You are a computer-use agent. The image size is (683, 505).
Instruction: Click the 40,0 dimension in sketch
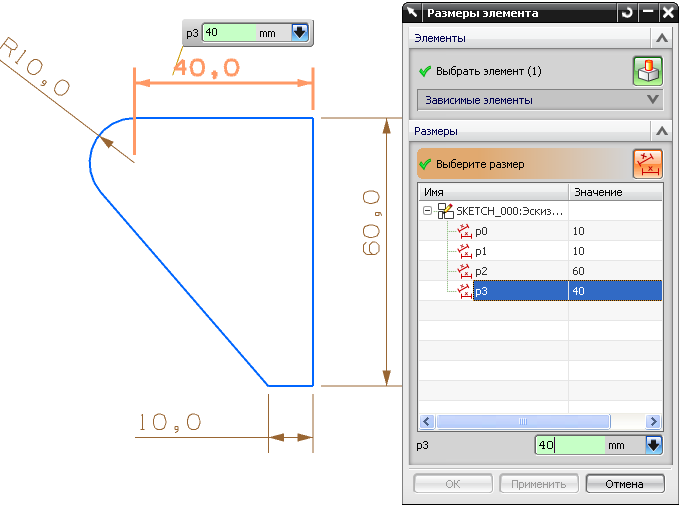[207, 68]
